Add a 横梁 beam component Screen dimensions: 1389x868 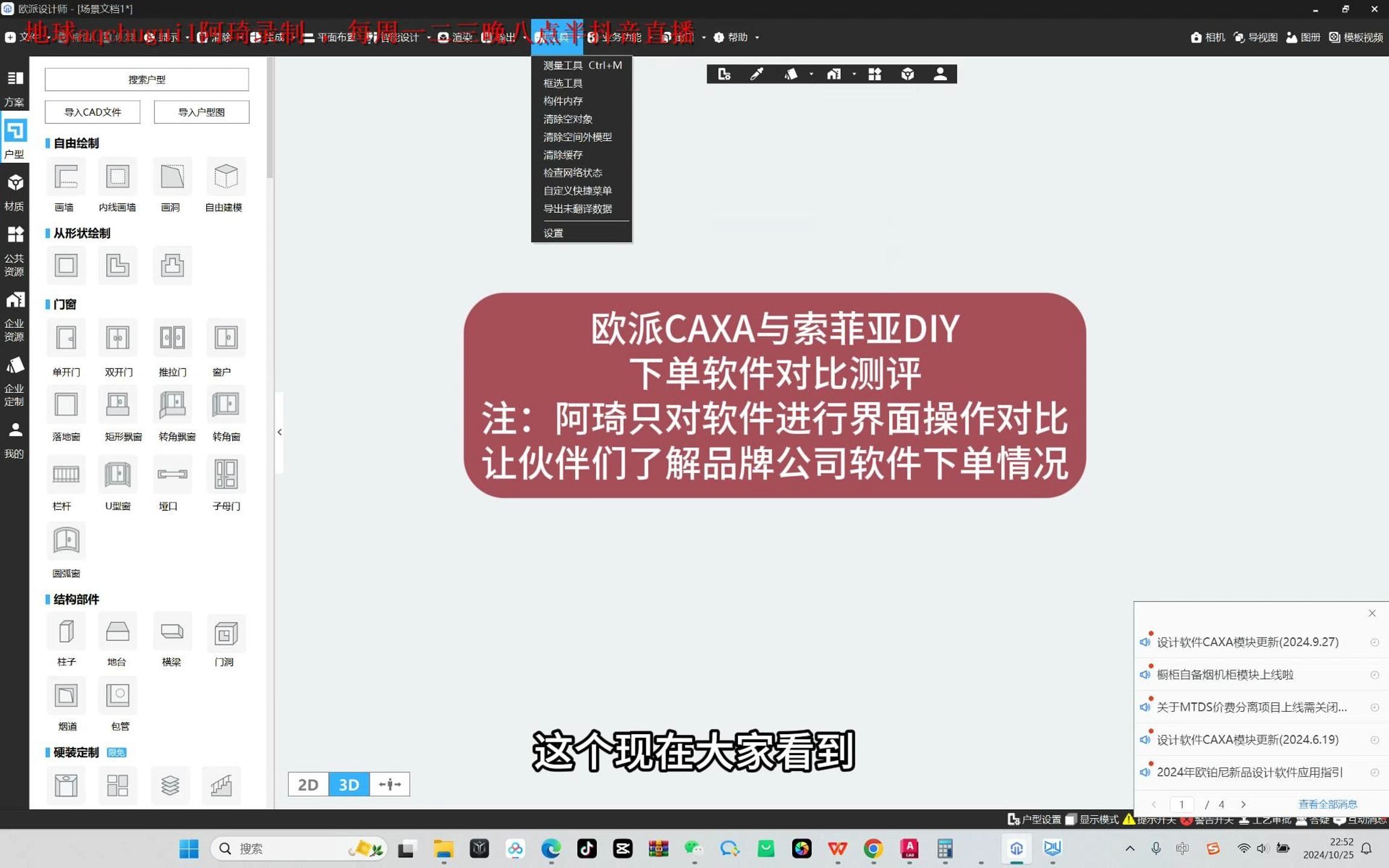tap(172, 632)
